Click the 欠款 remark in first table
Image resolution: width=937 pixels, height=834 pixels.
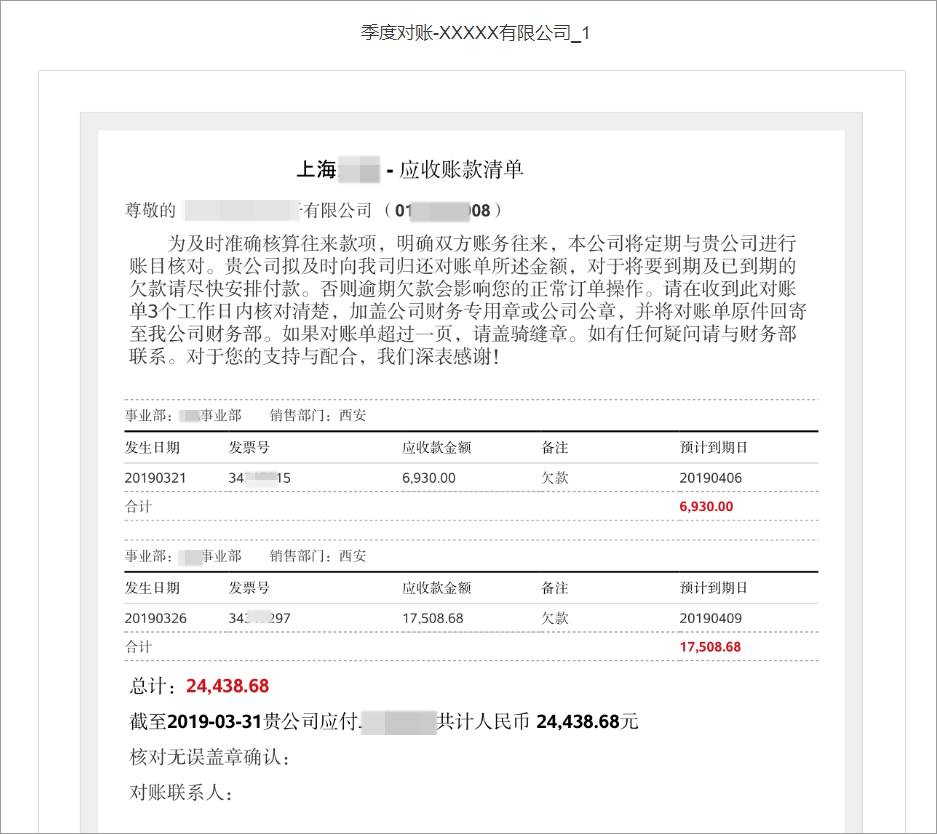[552, 477]
